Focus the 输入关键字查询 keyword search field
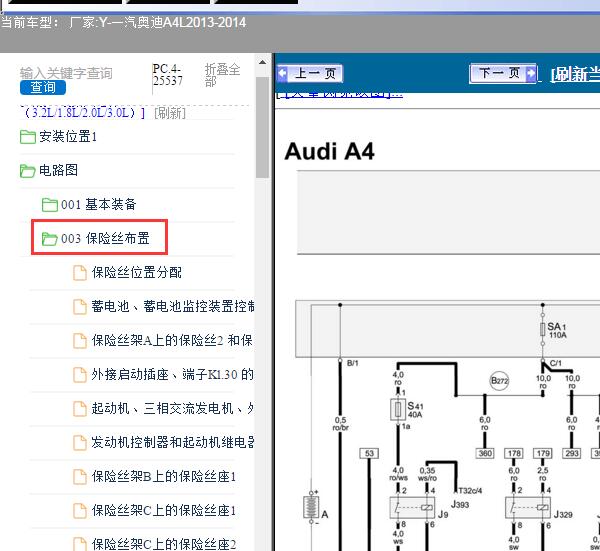600x551 pixels. (x=66, y=73)
